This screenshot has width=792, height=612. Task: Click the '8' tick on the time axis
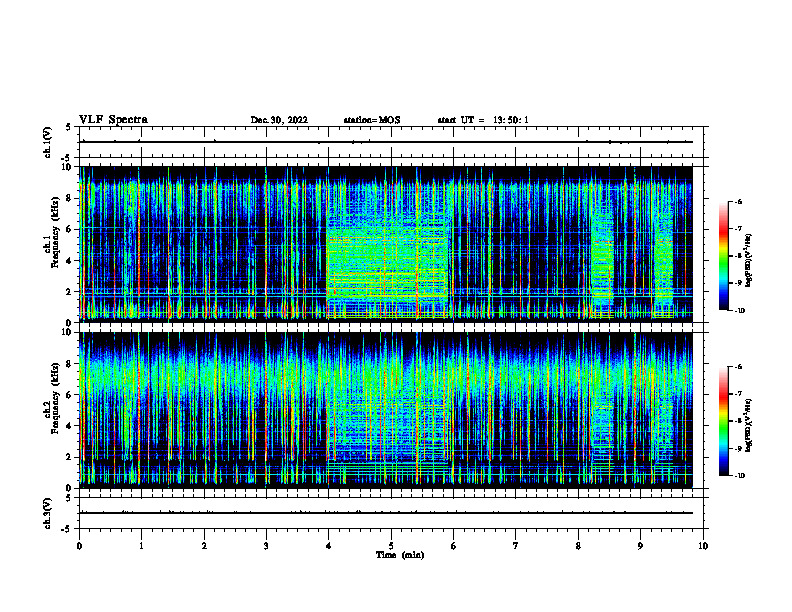point(578,546)
